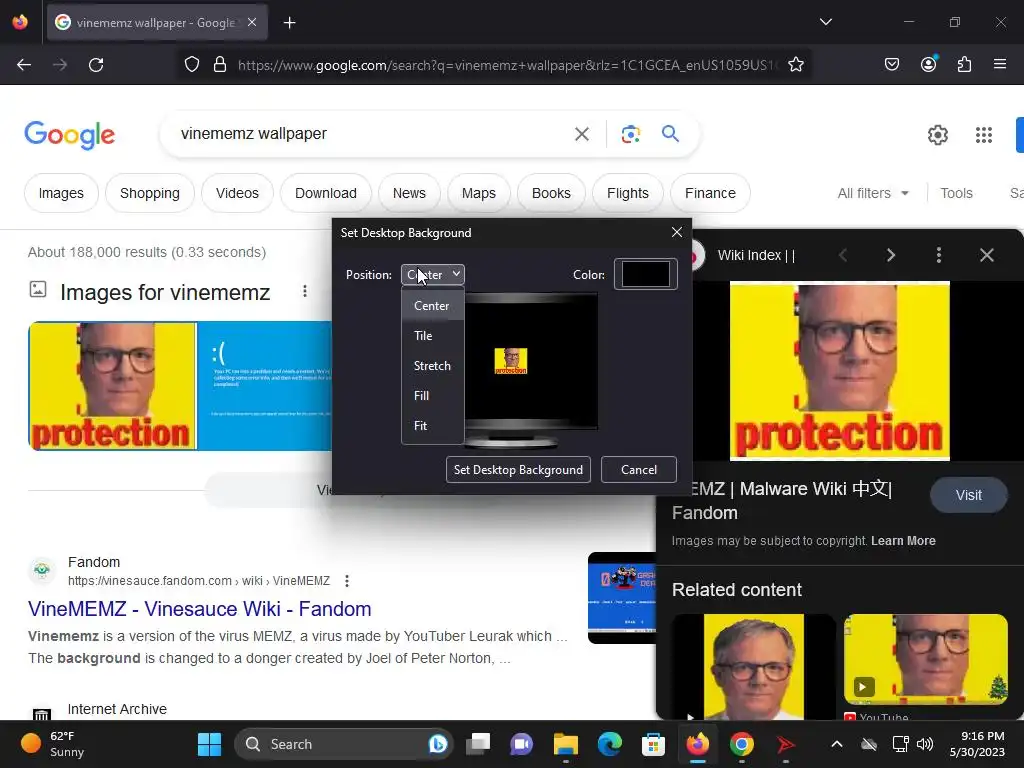Go back to the previous page
1024x768 pixels.
(24, 65)
